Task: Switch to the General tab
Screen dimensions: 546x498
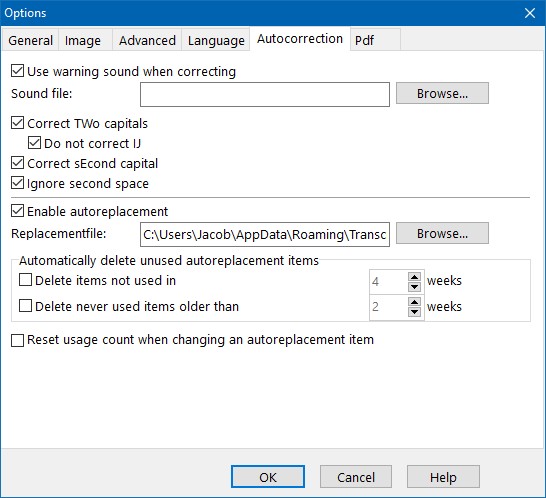Action: point(30,40)
